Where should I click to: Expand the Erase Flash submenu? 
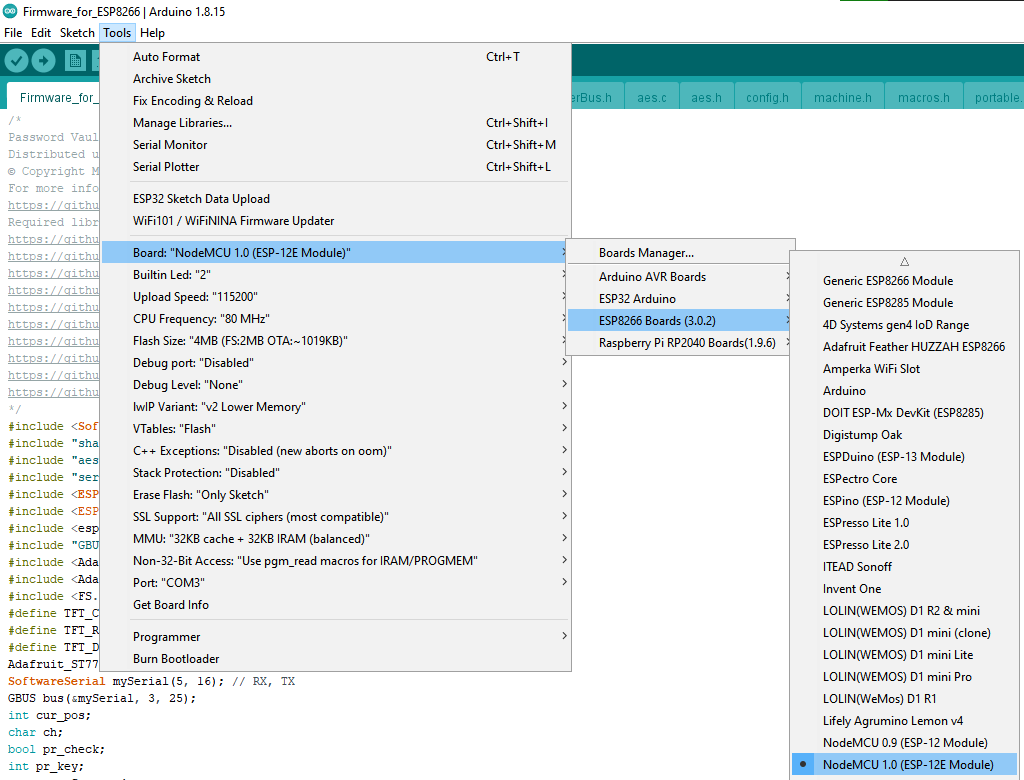(x=336, y=495)
